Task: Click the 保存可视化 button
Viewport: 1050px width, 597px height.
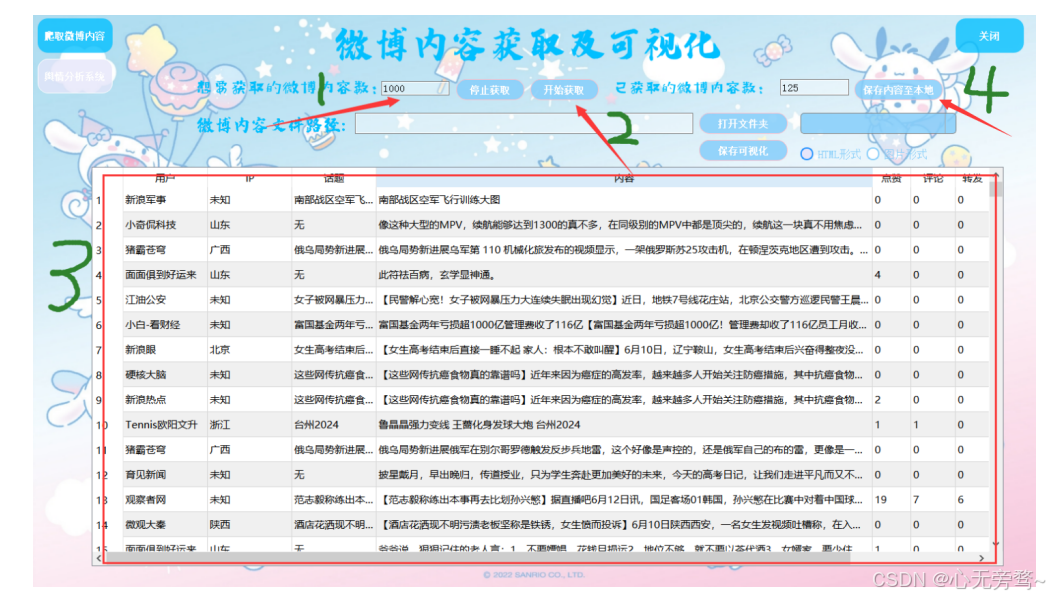Action: pyautogui.click(x=743, y=151)
